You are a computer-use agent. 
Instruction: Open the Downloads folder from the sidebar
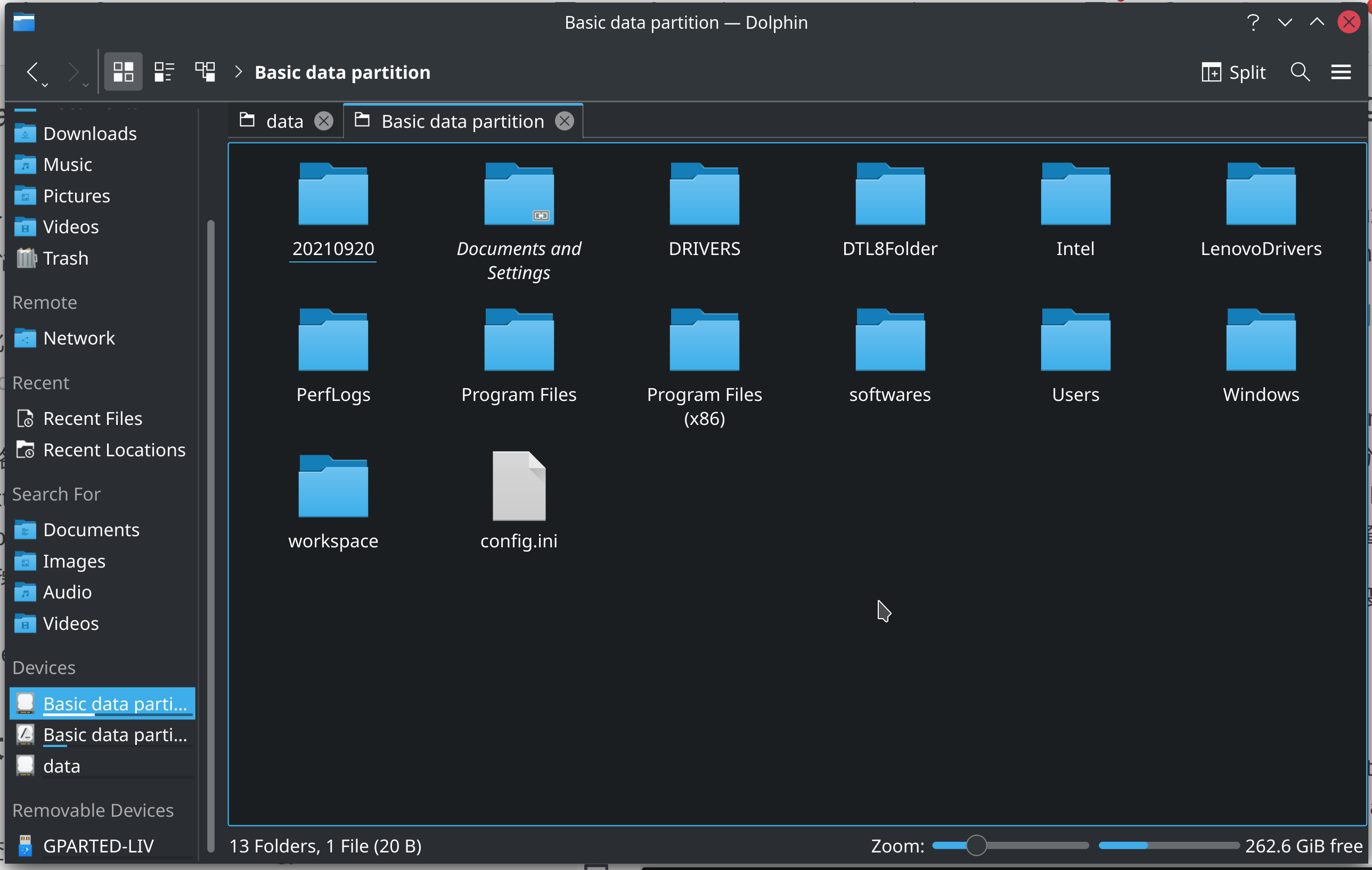[x=89, y=133]
